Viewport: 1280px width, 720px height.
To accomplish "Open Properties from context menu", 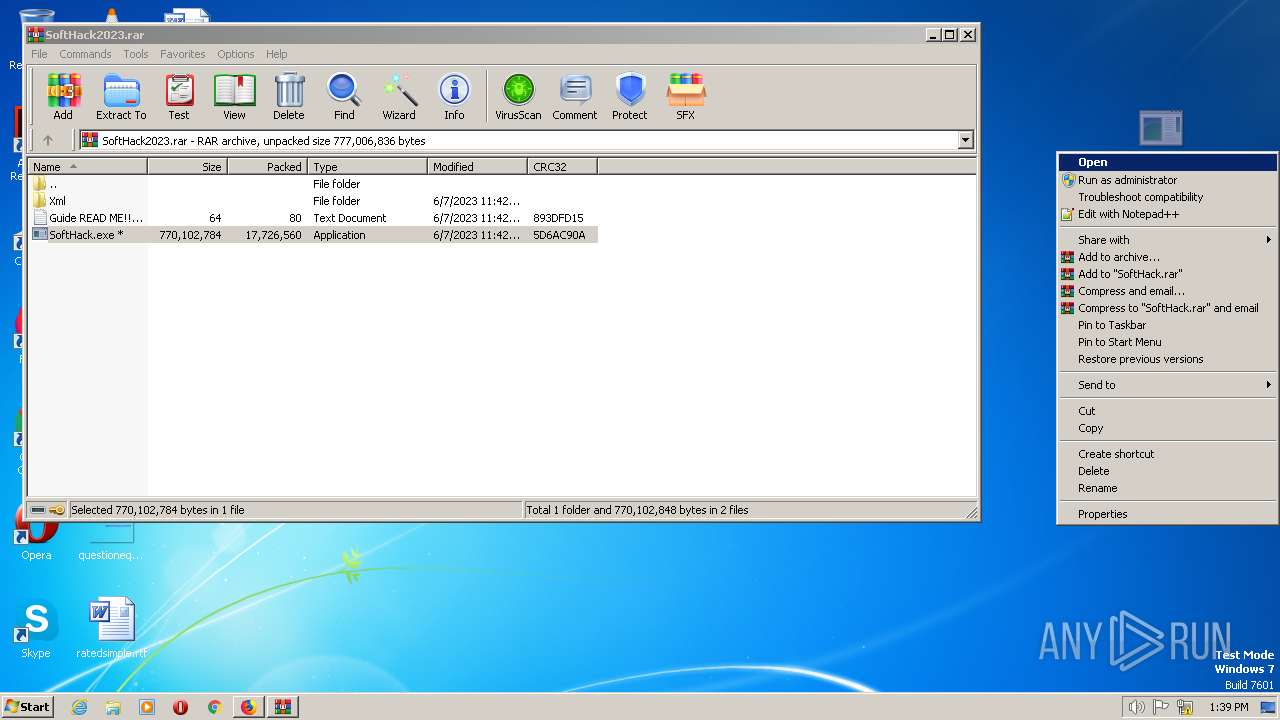I will 1167,514.
